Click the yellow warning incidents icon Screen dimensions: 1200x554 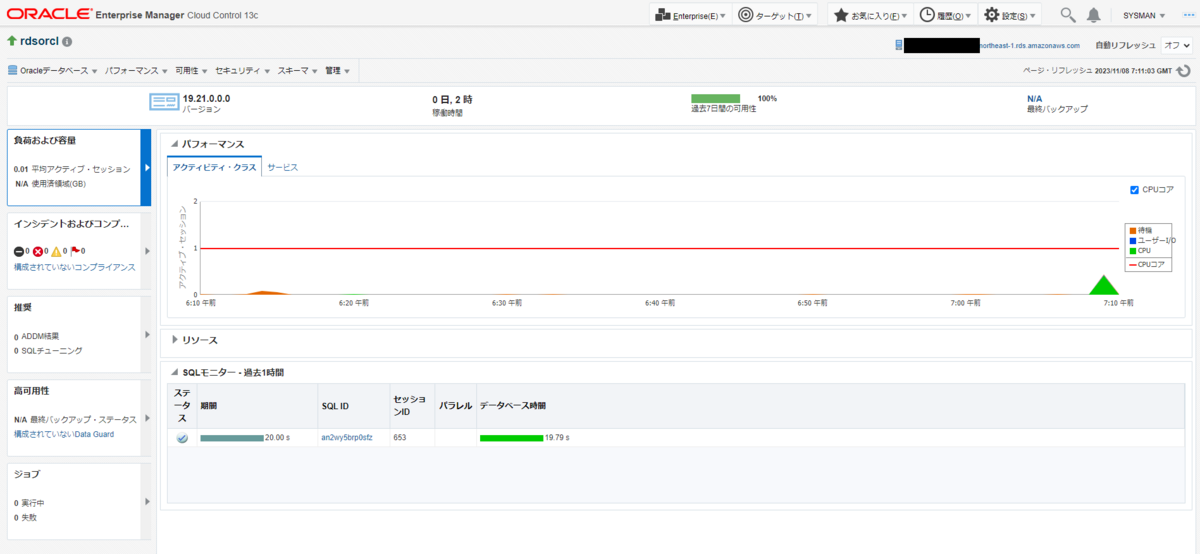click(x=57, y=251)
